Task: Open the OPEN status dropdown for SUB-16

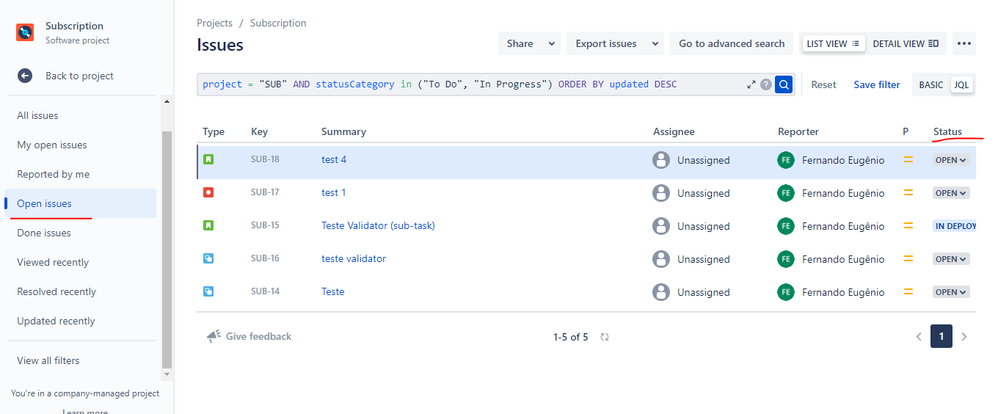Action: 951,259
